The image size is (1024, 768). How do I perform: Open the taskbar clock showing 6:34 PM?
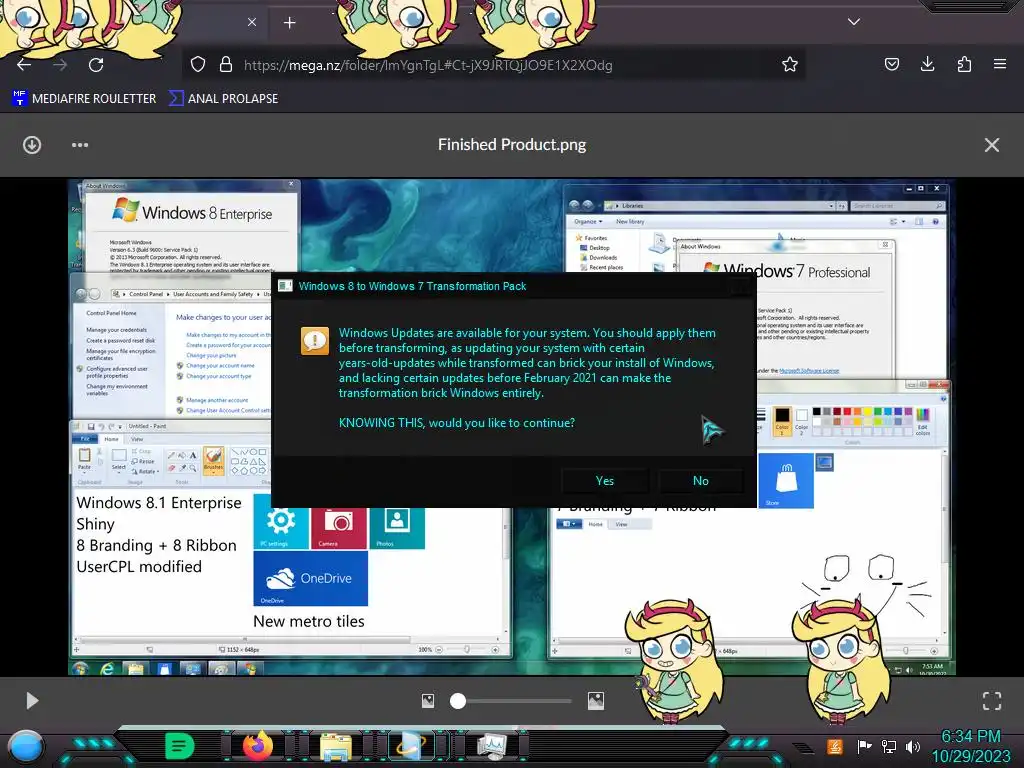tap(970, 746)
